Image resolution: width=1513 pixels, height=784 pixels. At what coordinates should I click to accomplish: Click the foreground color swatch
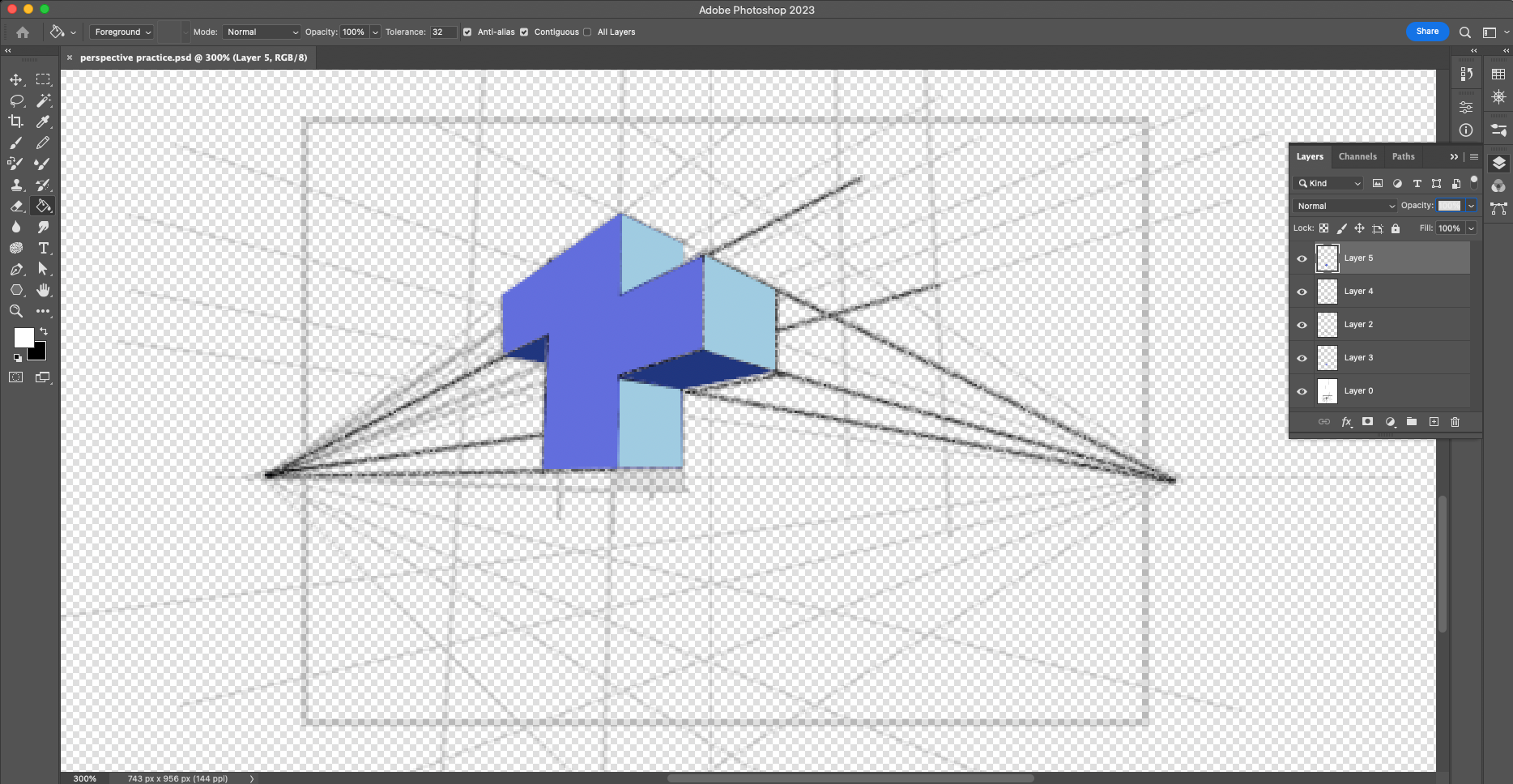coord(23,337)
